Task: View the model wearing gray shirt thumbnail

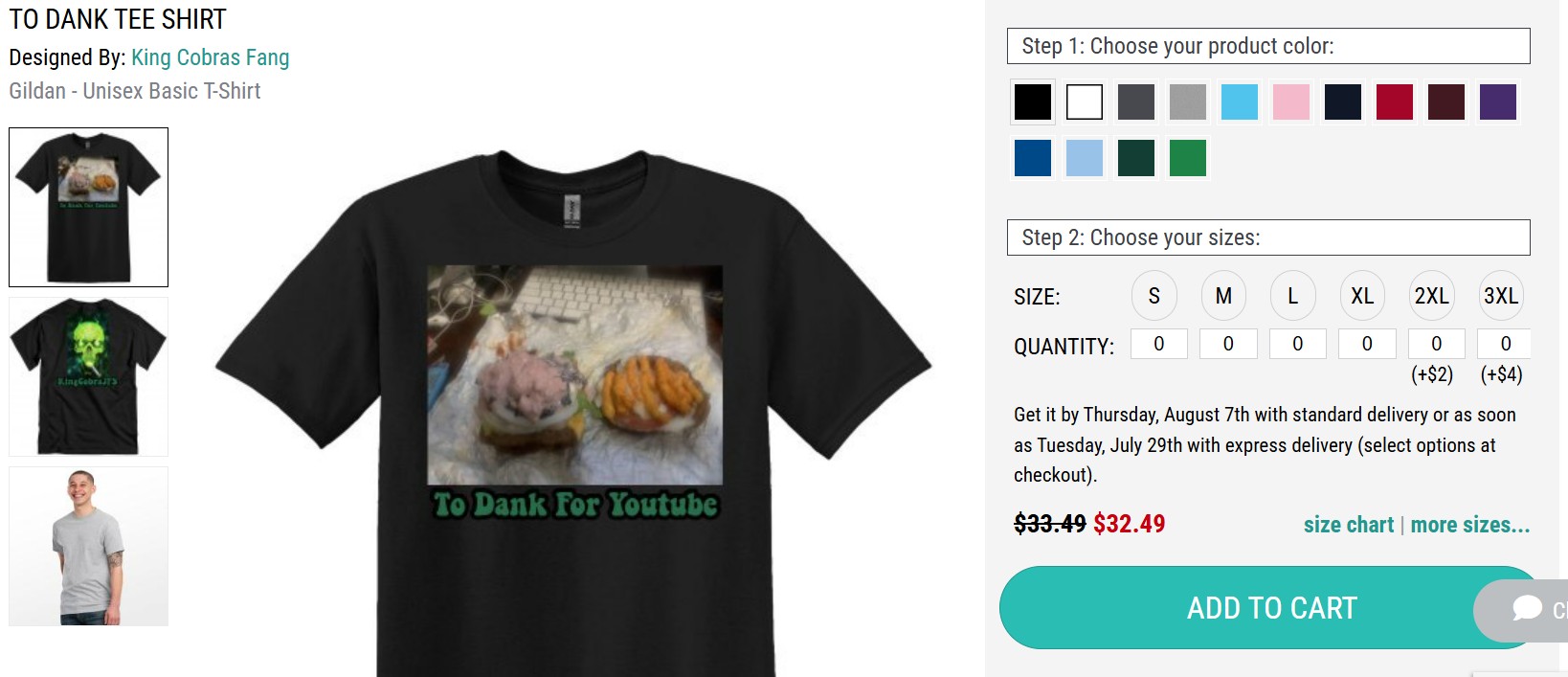Action: click(x=89, y=547)
